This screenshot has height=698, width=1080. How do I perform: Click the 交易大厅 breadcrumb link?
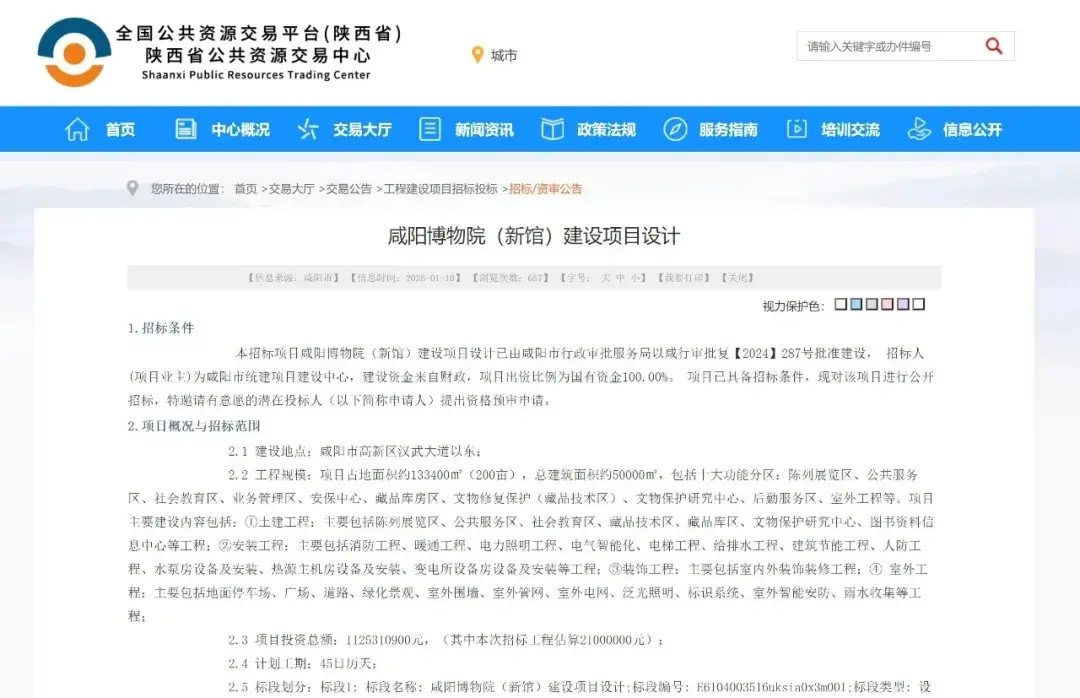[x=291, y=189]
